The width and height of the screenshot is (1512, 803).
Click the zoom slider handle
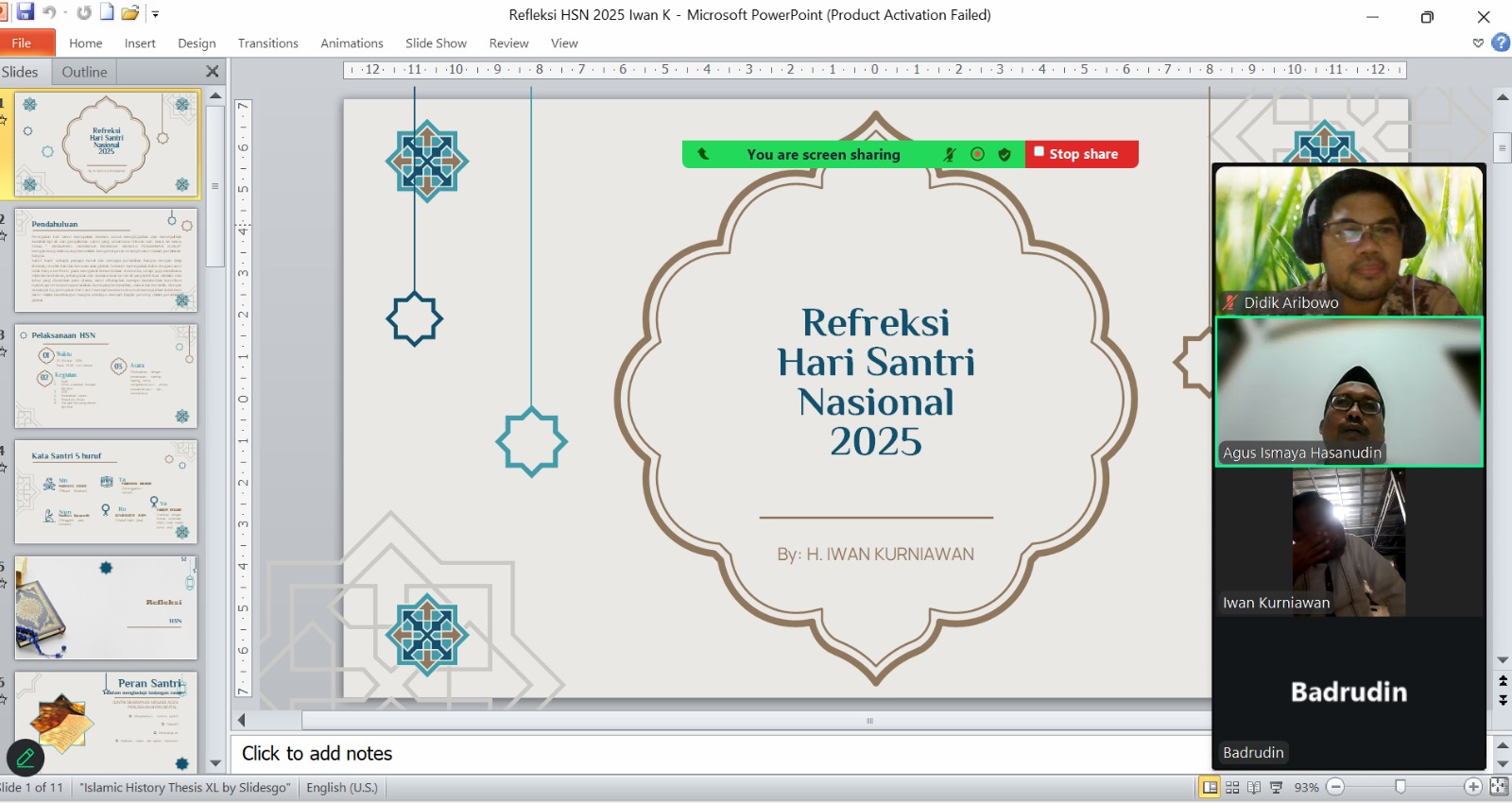(x=1400, y=787)
